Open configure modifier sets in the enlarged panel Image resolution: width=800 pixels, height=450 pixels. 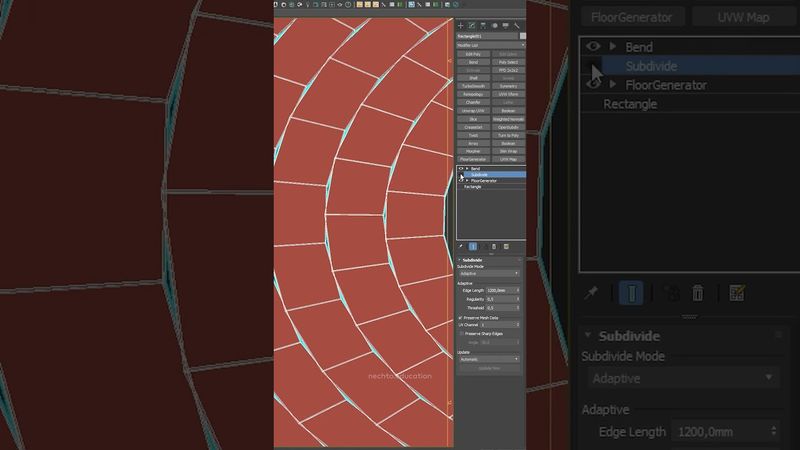coord(737,292)
